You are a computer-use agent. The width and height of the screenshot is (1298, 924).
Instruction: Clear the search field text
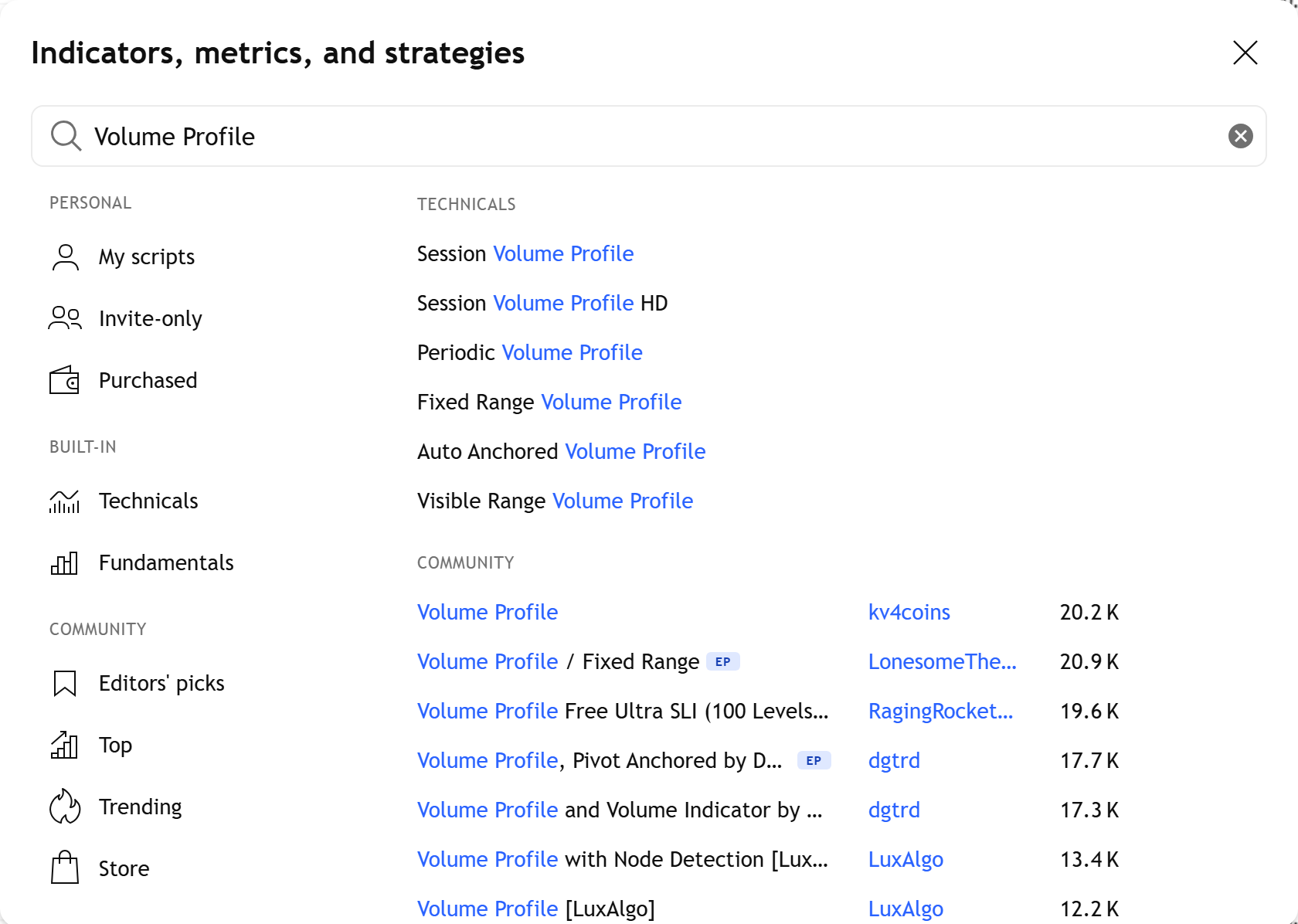click(1241, 136)
